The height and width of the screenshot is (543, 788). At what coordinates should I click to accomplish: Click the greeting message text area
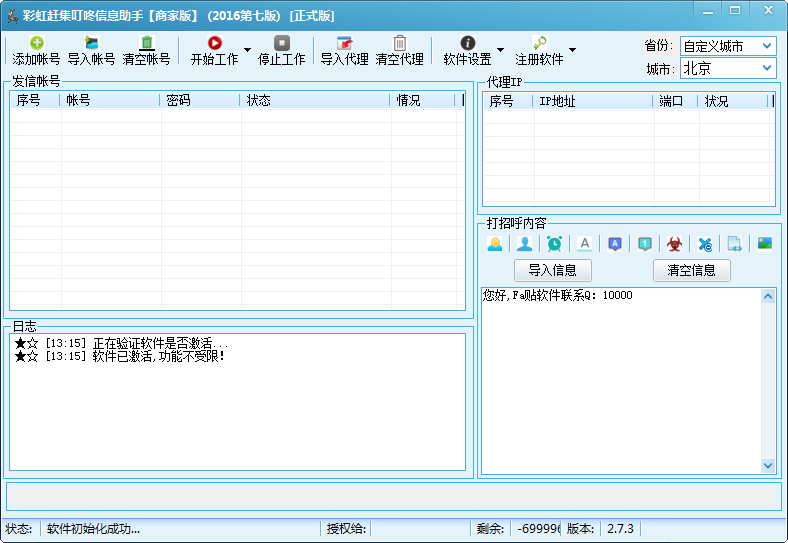[x=620, y=380]
